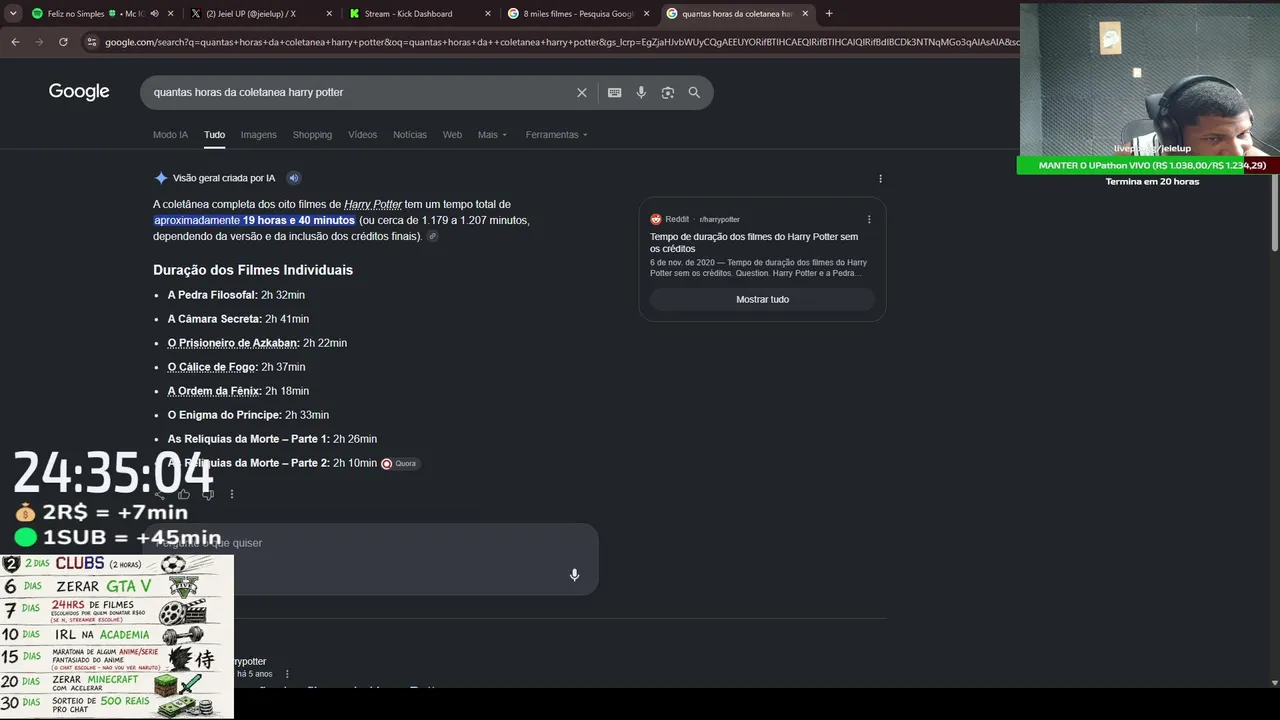
Task: Switch to the Stream - Kick Dashboard tab
Action: pyautogui.click(x=408, y=14)
